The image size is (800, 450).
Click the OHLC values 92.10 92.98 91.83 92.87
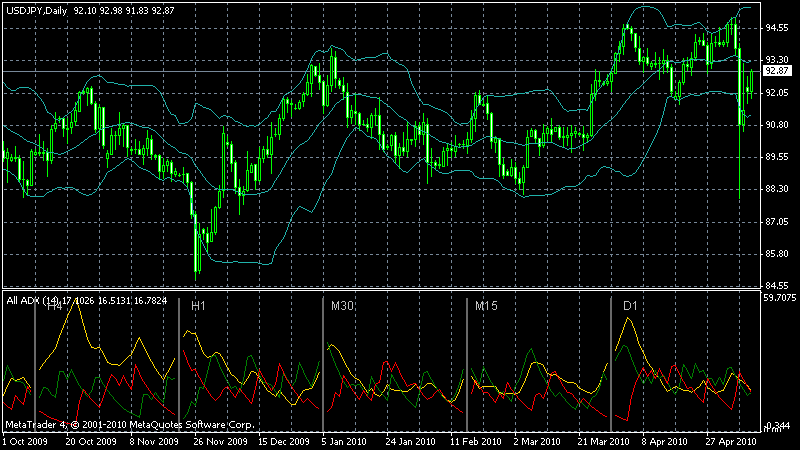pos(124,11)
